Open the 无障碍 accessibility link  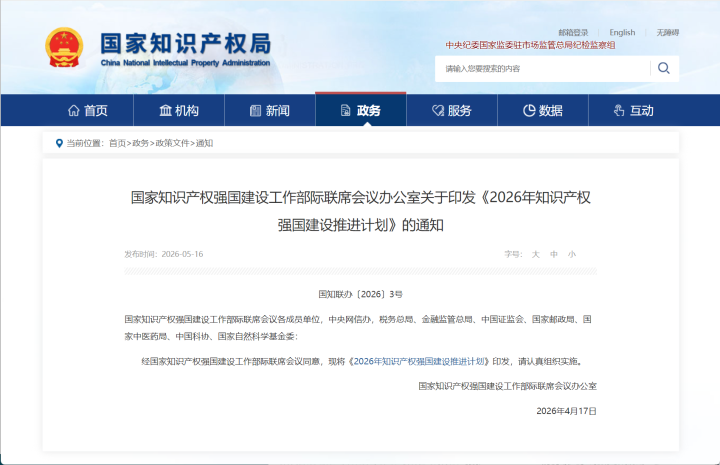pyautogui.click(x=668, y=33)
